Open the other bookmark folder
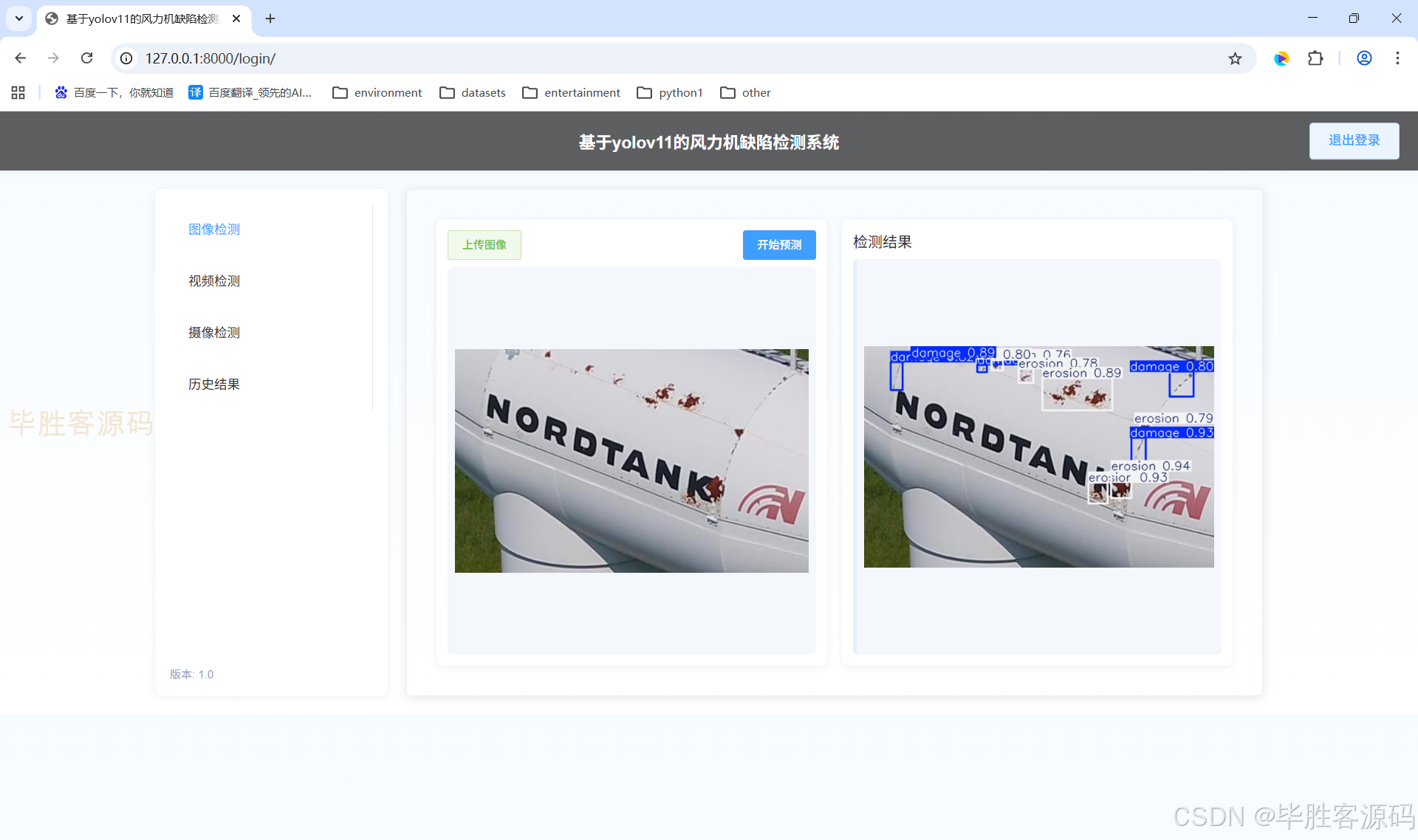This screenshot has height=840, width=1418. point(746,92)
